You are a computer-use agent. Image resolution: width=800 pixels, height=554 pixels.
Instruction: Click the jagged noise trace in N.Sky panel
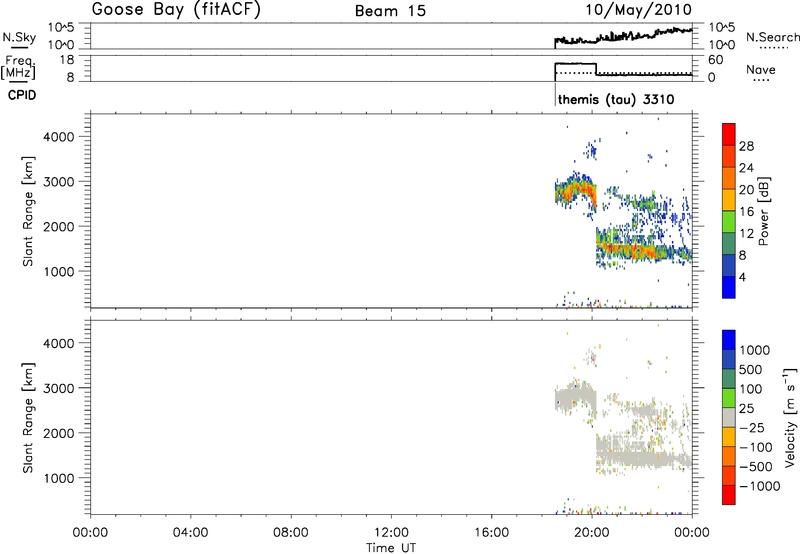[623, 37]
